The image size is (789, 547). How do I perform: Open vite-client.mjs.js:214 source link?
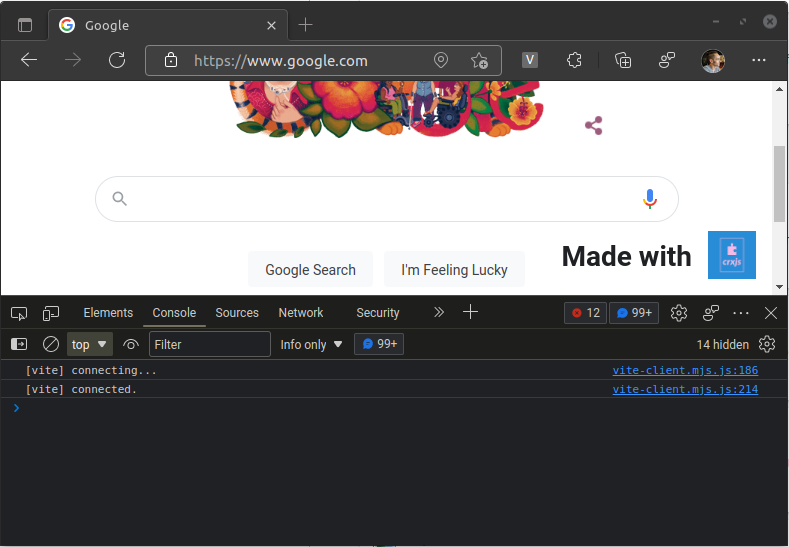(x=685, y=389)
